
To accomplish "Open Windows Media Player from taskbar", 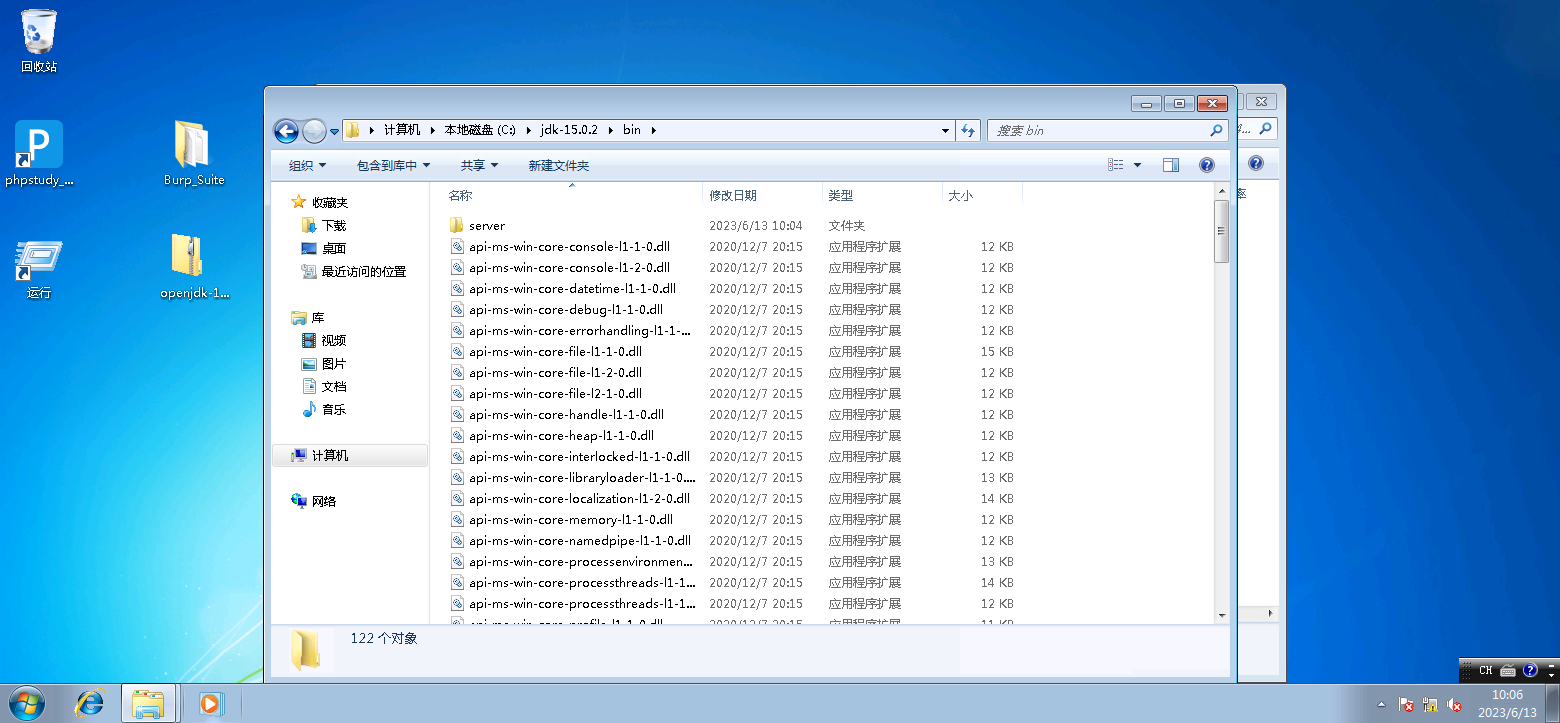I will click(209, 703).
